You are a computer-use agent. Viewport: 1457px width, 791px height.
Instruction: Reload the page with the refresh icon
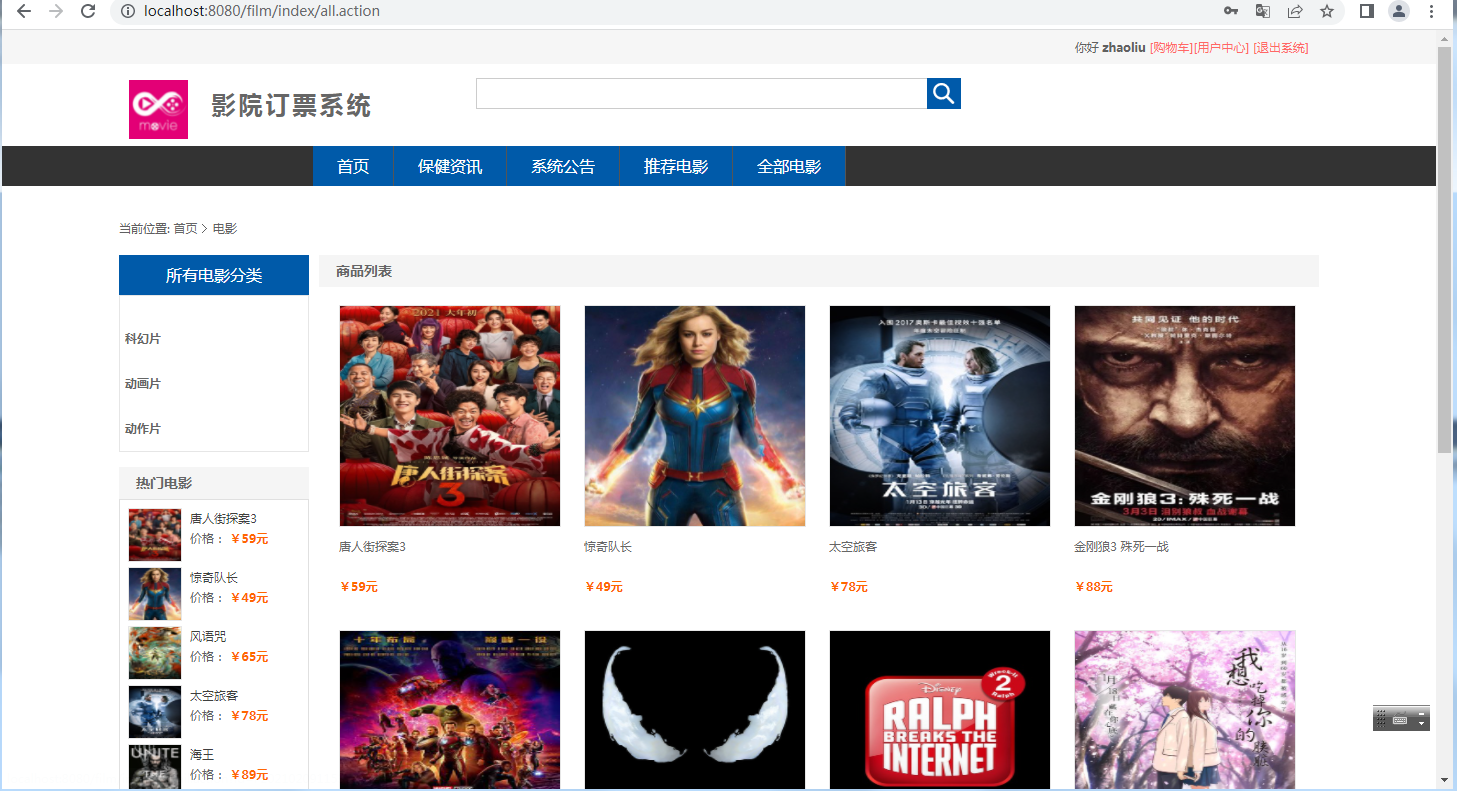coord(88,11)
